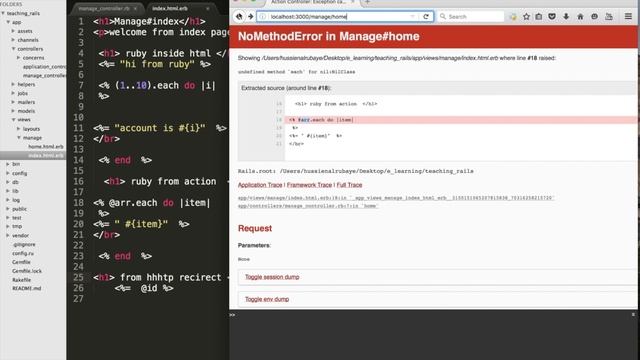Open Gemfile.lock in sidebar
640x360 pixels.
[27, 271]
